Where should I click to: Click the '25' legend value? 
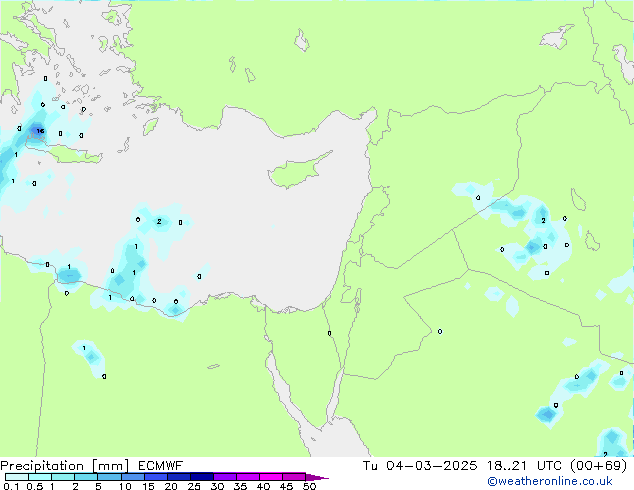194,486
